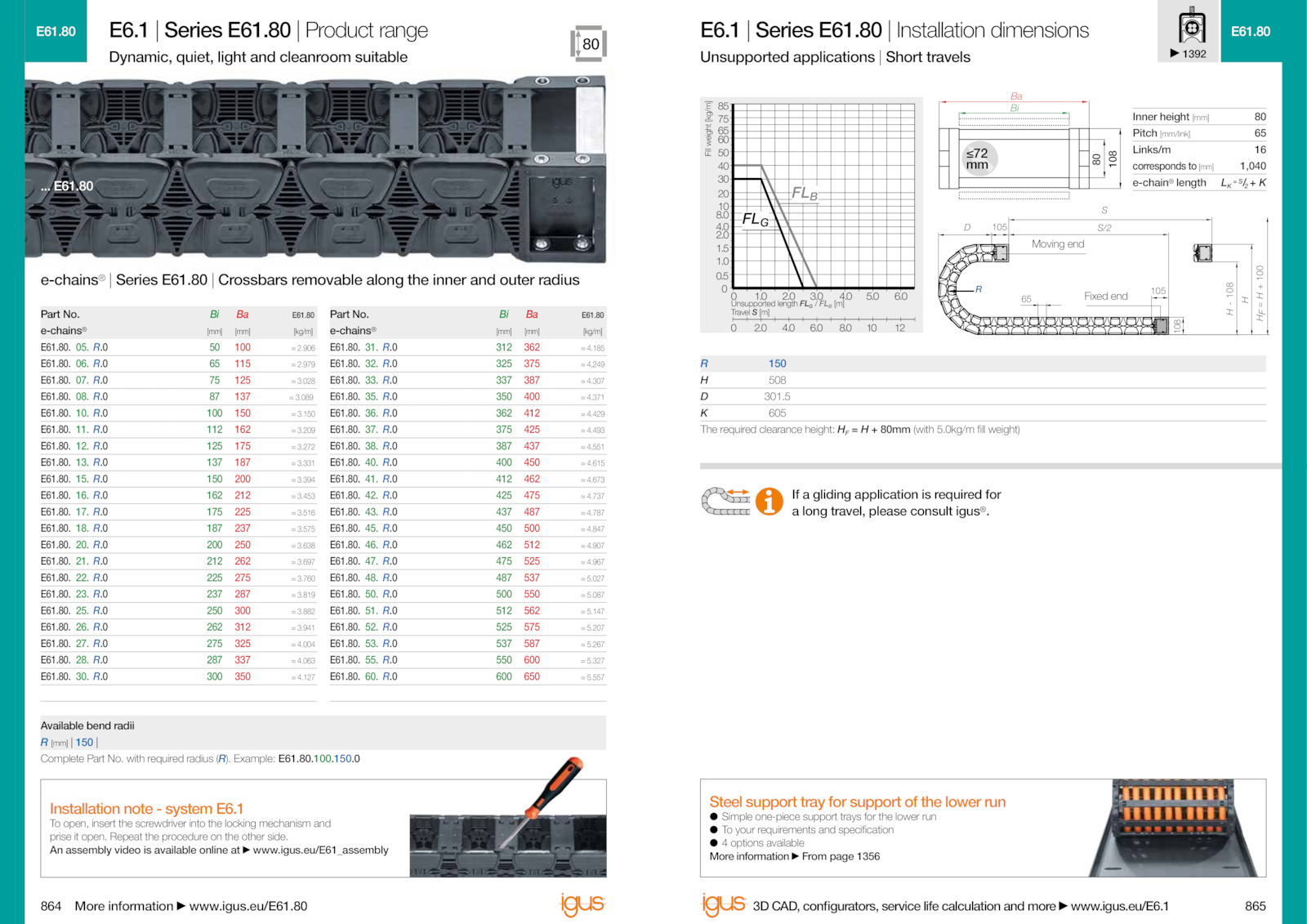
Task: Click the K value 605
Action: coord(777,413)
